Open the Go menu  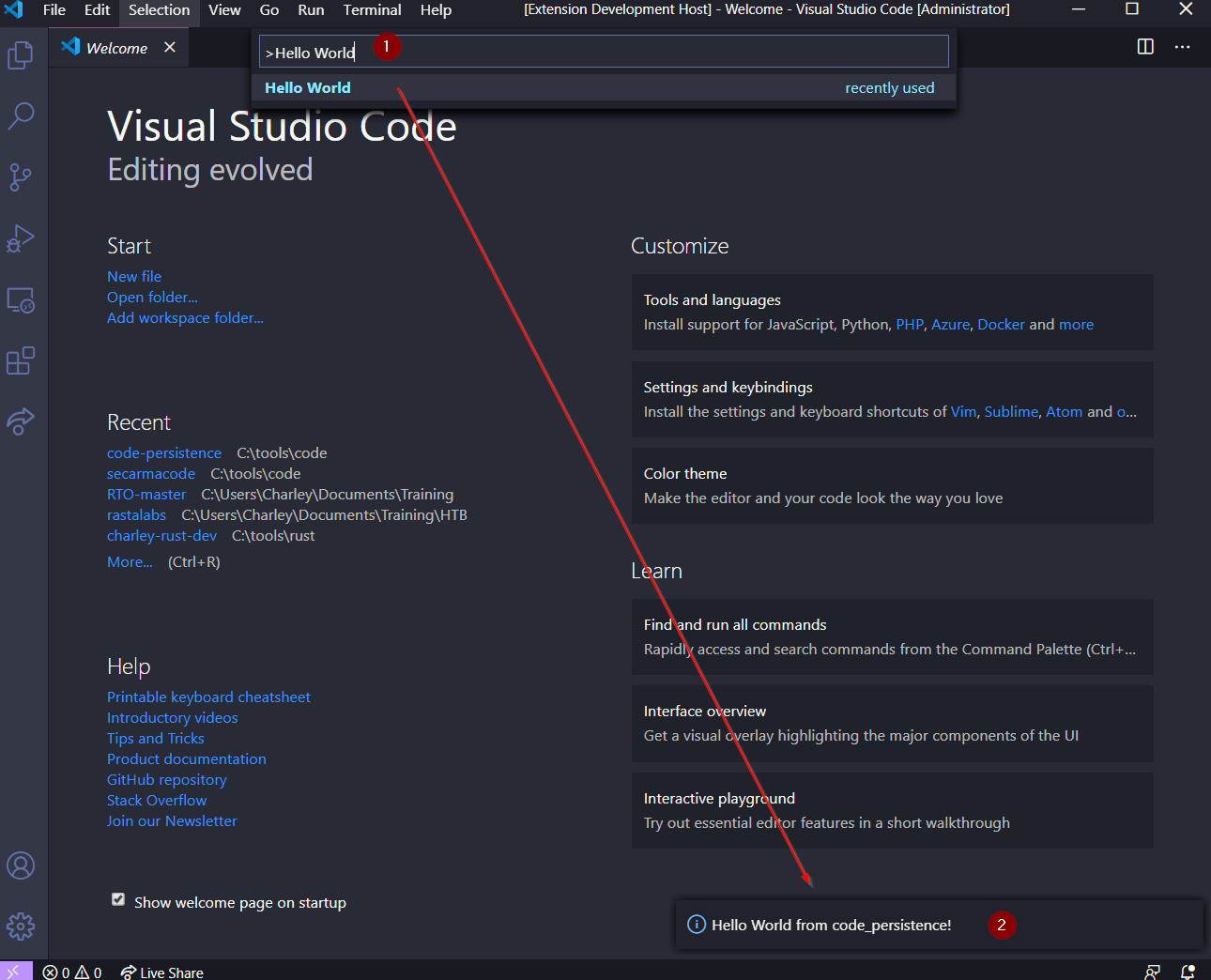click(269, 10)
